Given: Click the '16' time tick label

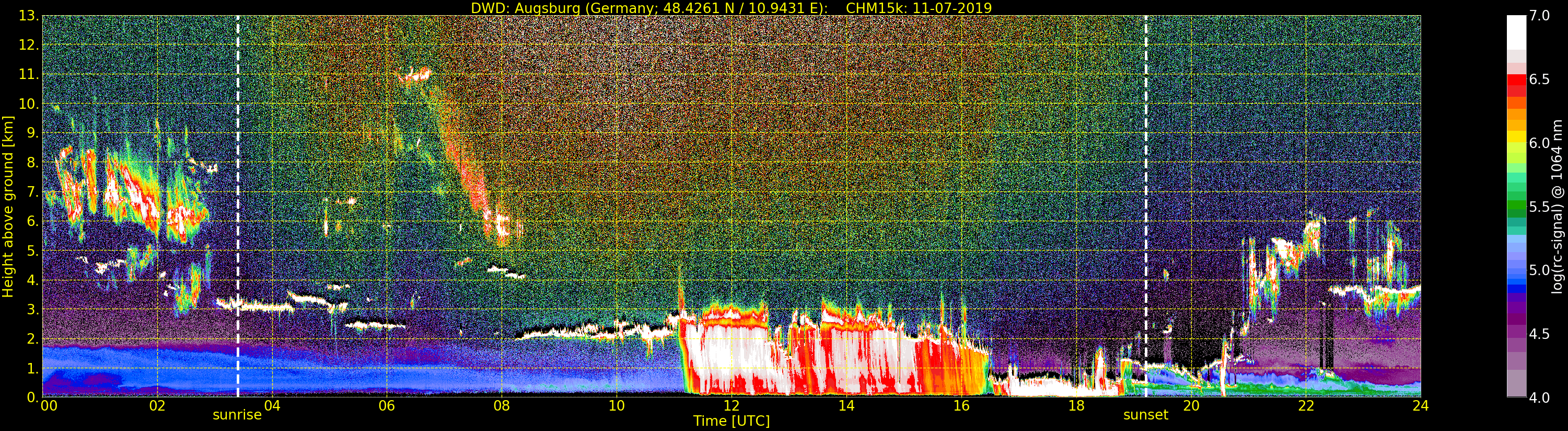Looking at the screenshot, I should pos(961,406).
